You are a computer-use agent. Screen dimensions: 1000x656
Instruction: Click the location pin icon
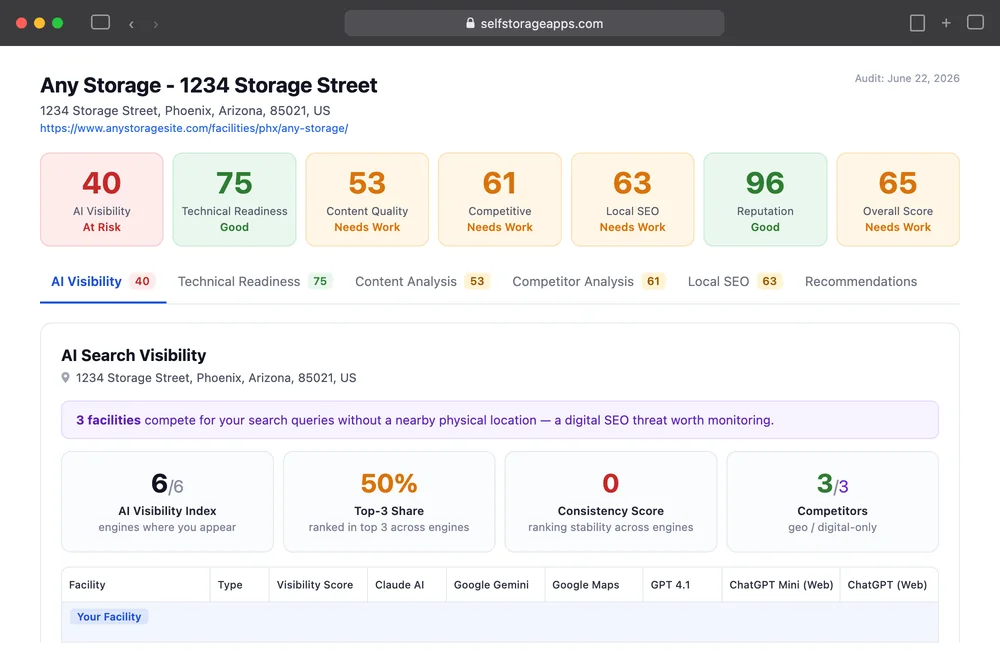[65, 377]
